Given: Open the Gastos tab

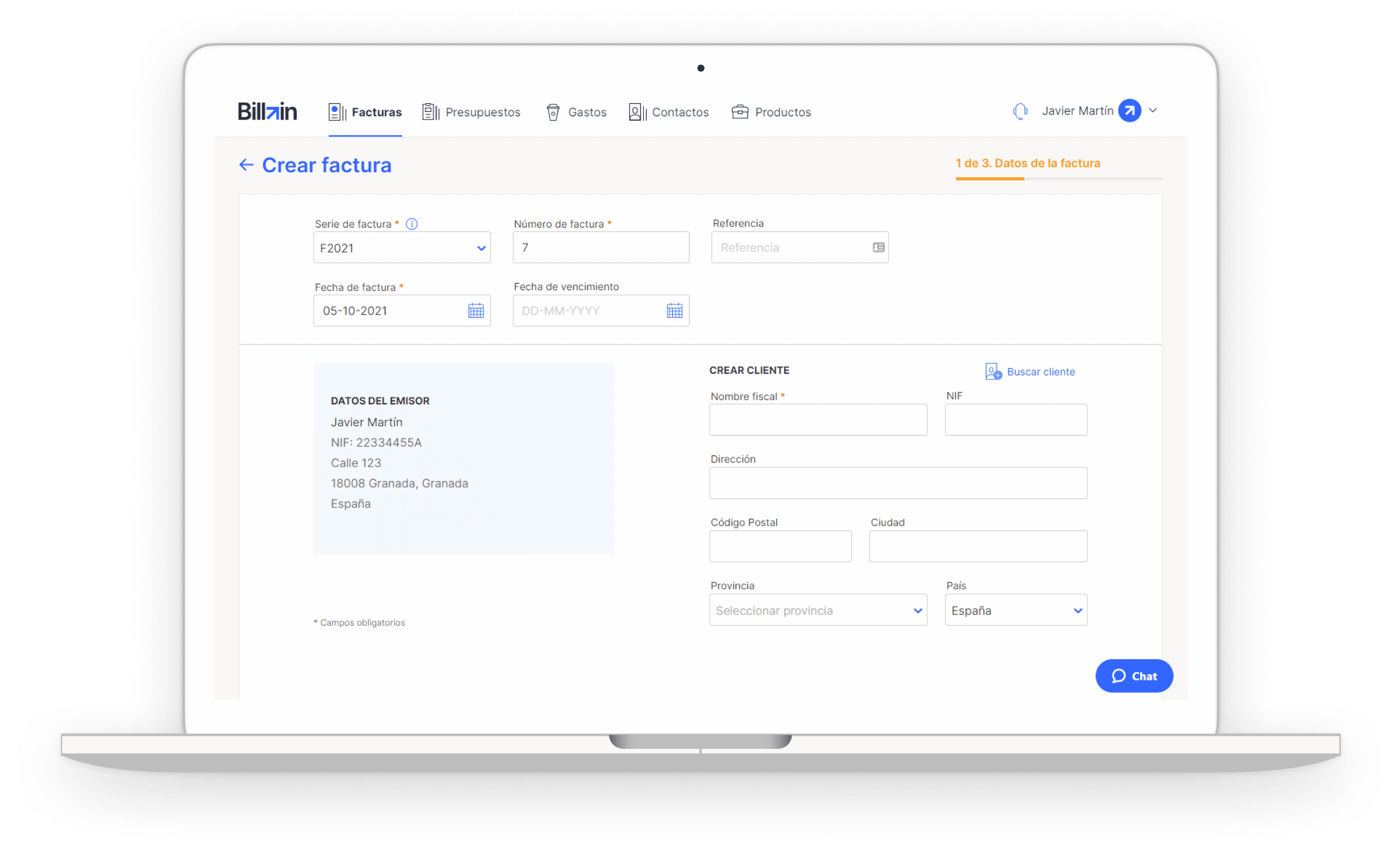Looking at the screenshot, I should (x=576, y=112).
